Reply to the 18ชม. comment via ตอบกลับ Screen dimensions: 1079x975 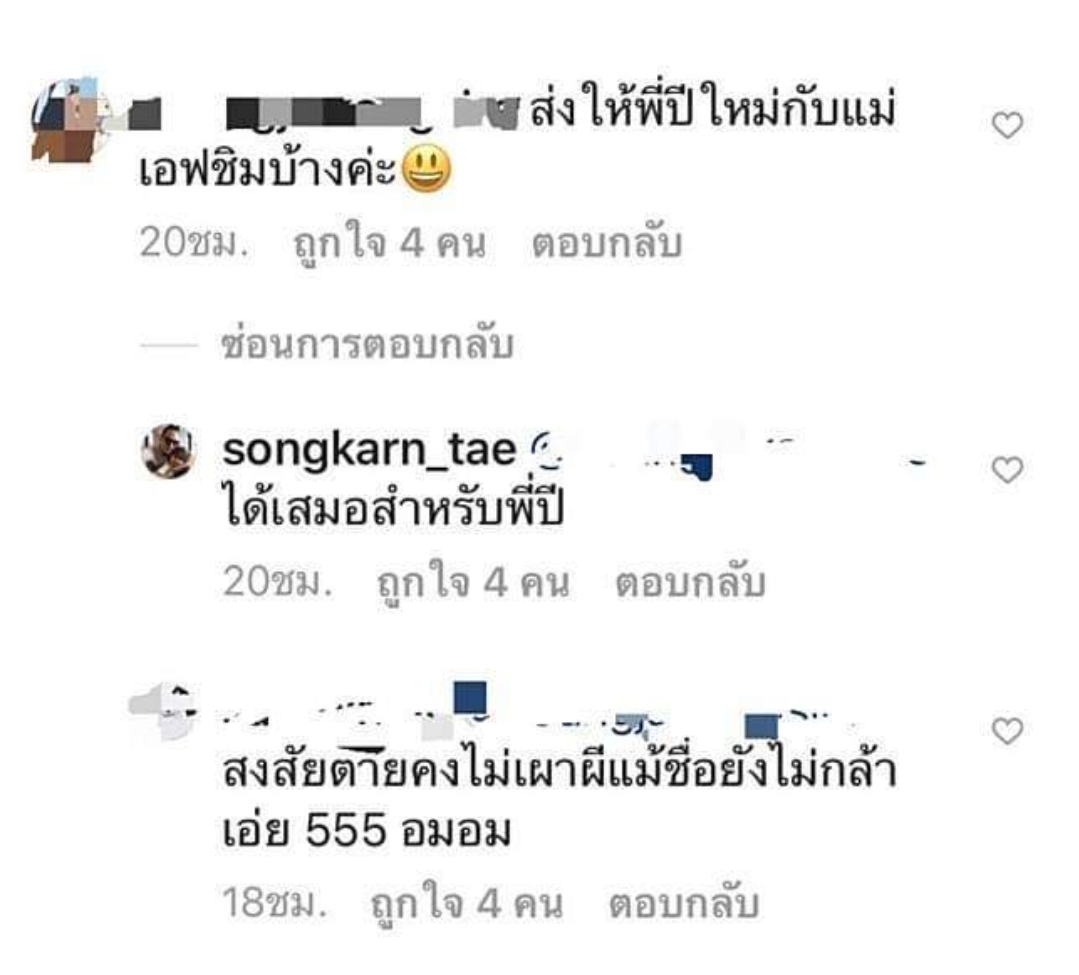[x=683, y=903]
